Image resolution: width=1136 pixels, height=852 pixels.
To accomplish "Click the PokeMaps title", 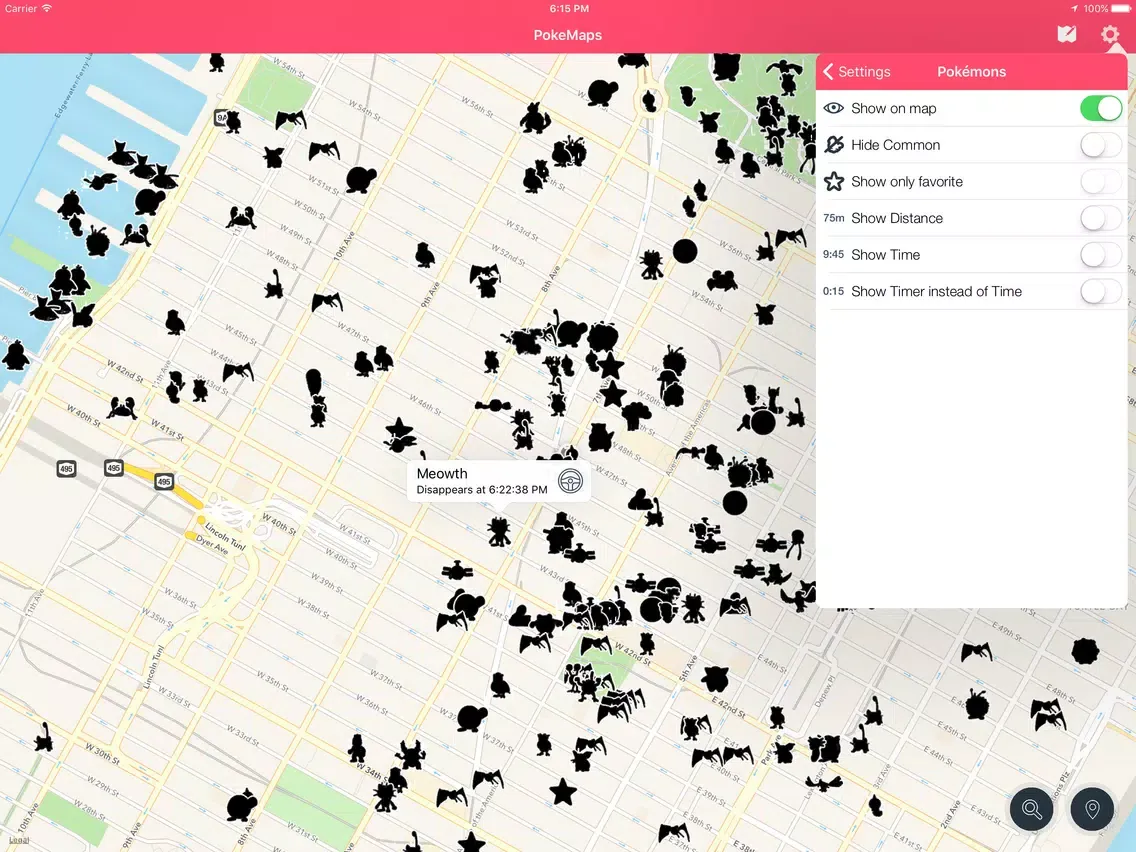I will (x=567, y=35).
